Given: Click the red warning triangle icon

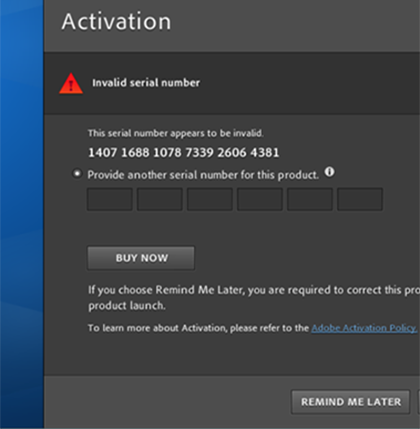Looking at the screenshot, I should click(x=71, y=84).
